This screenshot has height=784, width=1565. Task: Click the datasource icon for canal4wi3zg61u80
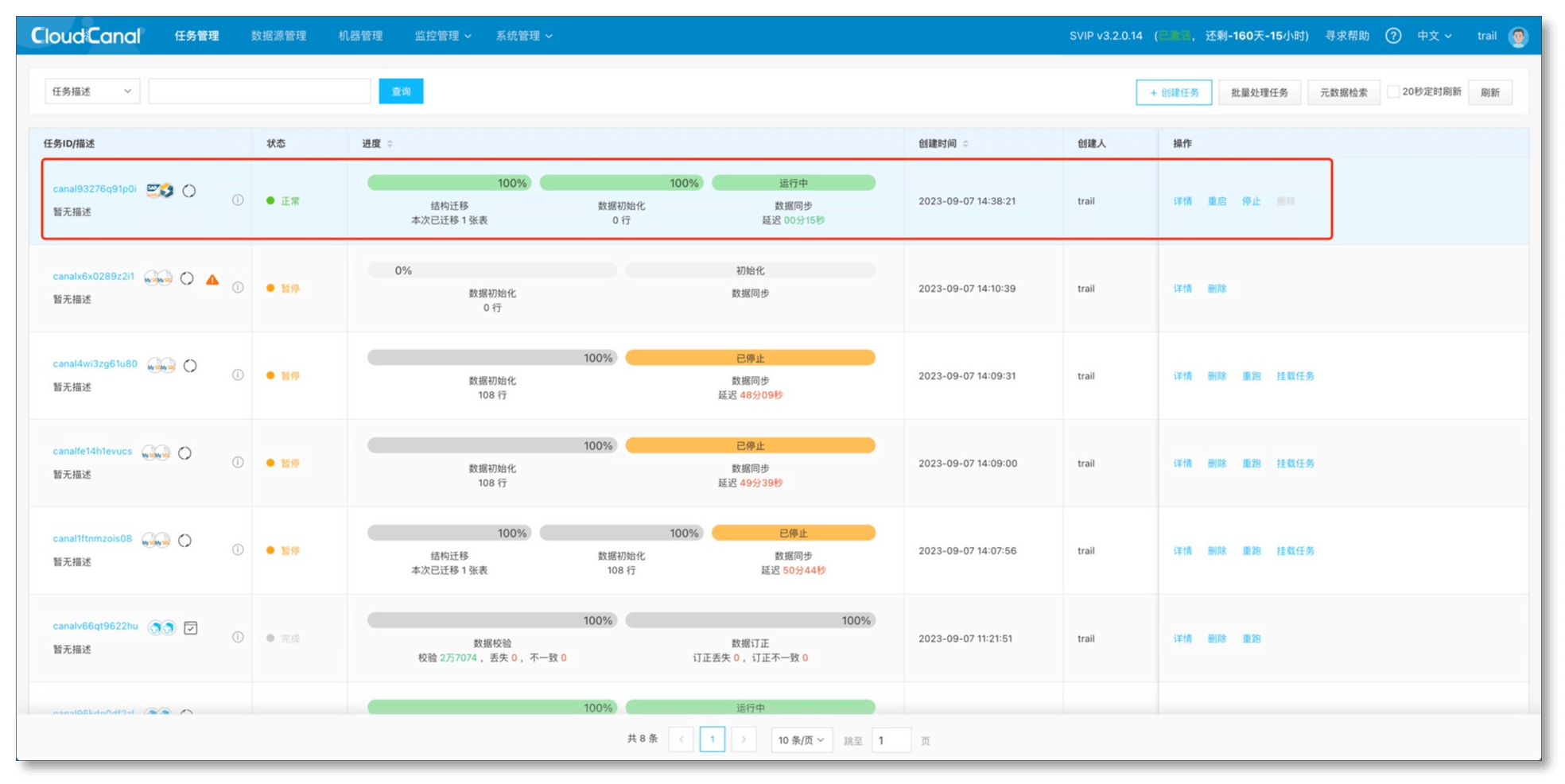tap(161, 366)
